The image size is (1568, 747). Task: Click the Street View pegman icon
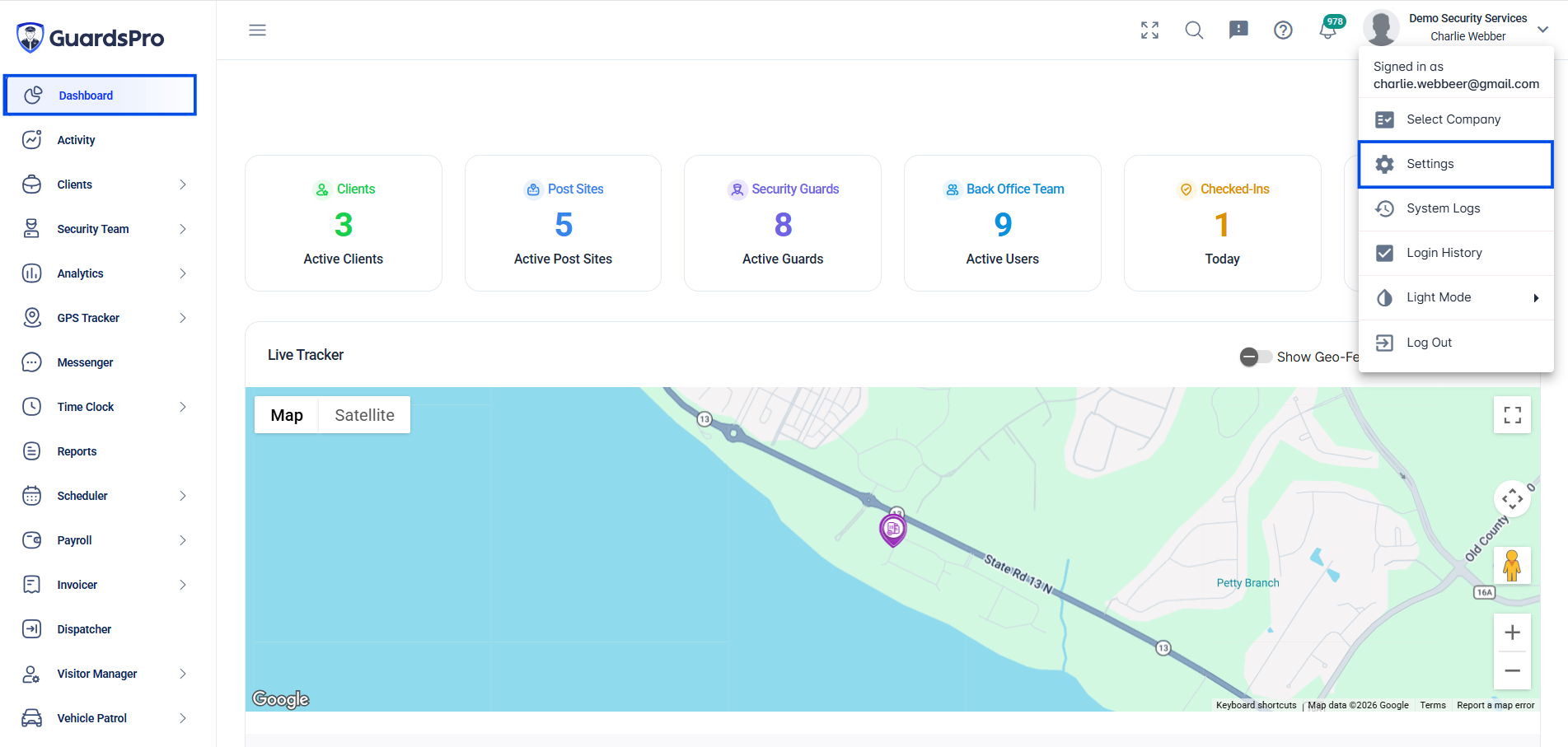1512,566
